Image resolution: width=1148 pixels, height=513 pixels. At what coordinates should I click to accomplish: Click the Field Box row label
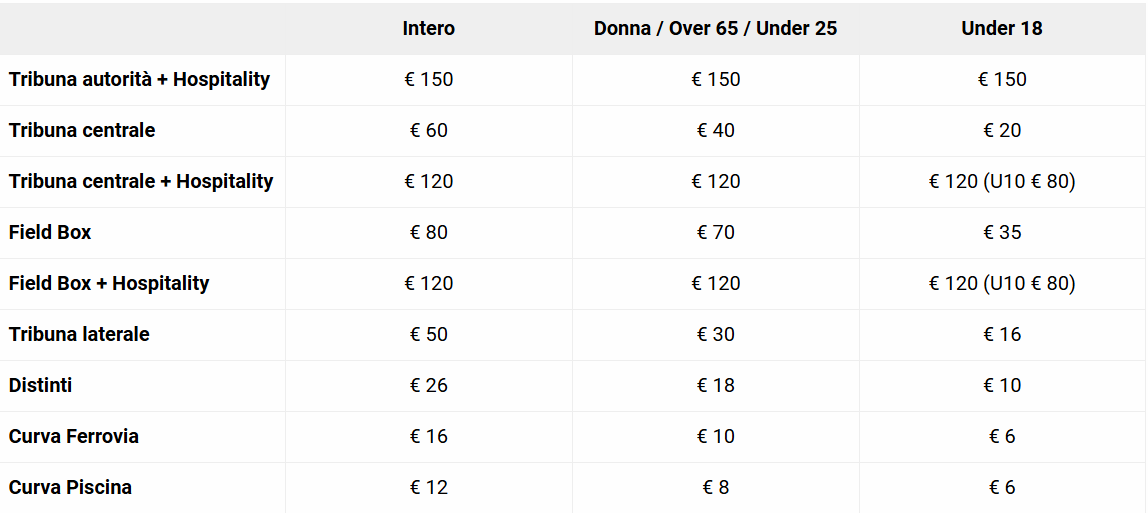tap(50, 232)
